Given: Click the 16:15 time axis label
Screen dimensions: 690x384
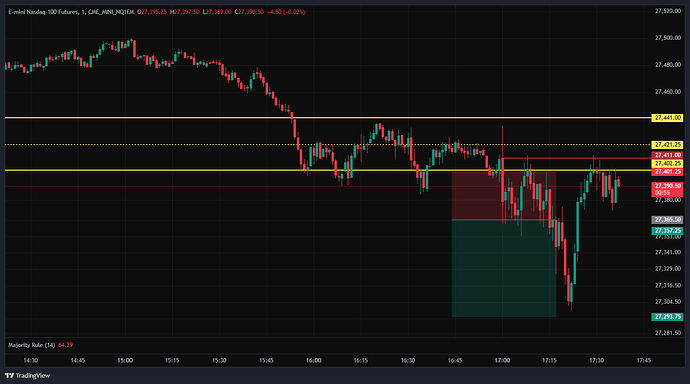Looking at the screenshot, I should [361, 361].
